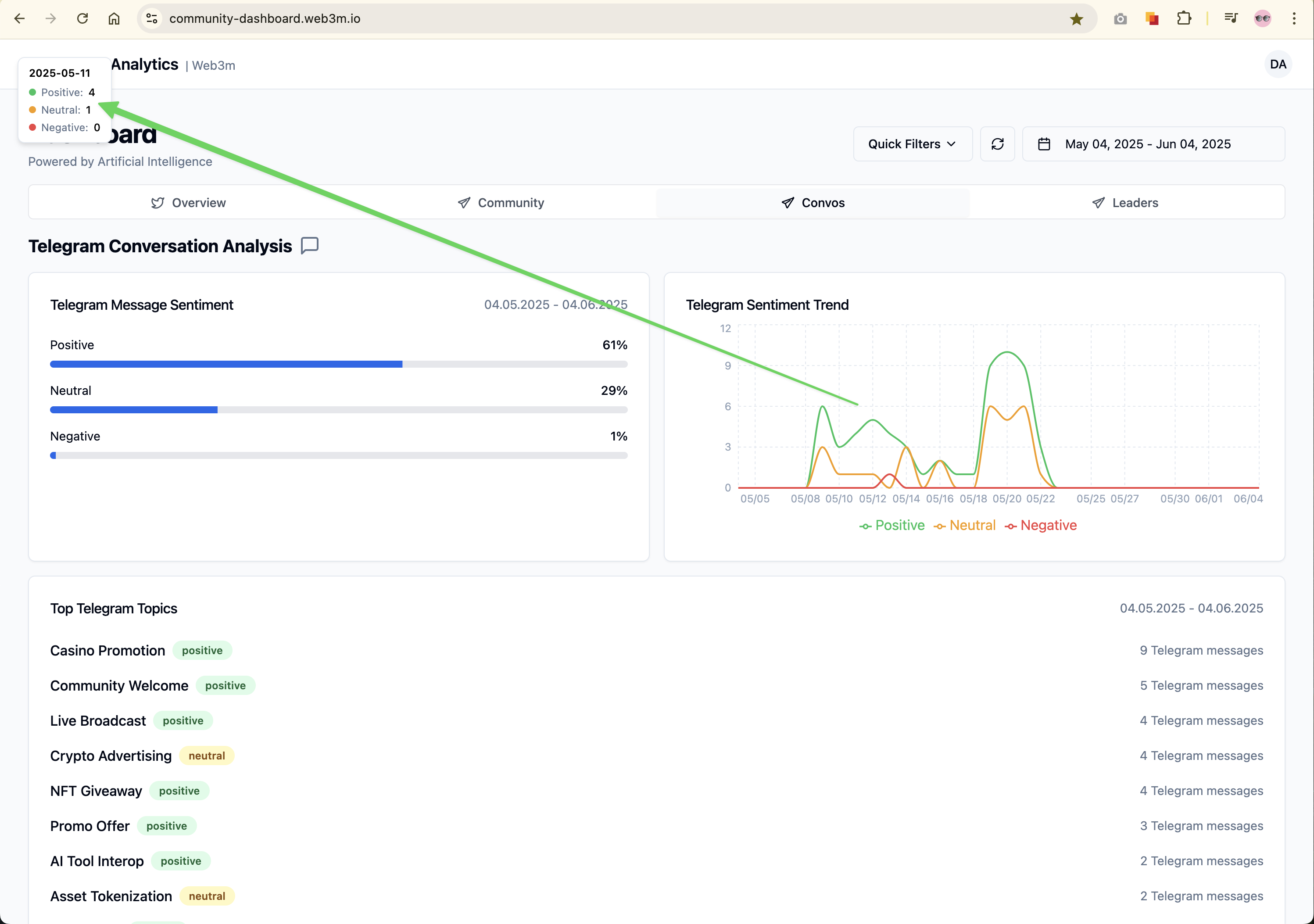Open the camera screenshot extension icon
Screen dimensions: 1314x924
pyautogui.click(x=1120, y=19)
